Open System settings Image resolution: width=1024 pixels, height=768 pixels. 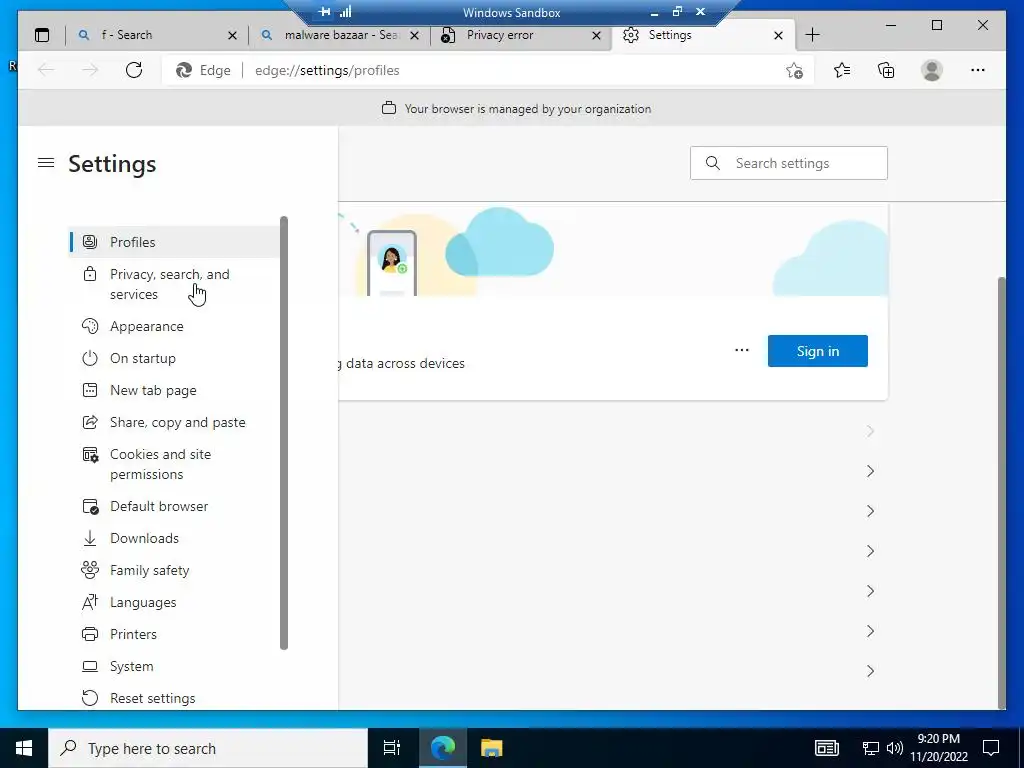pyautogui.click(x=174, y=666)
